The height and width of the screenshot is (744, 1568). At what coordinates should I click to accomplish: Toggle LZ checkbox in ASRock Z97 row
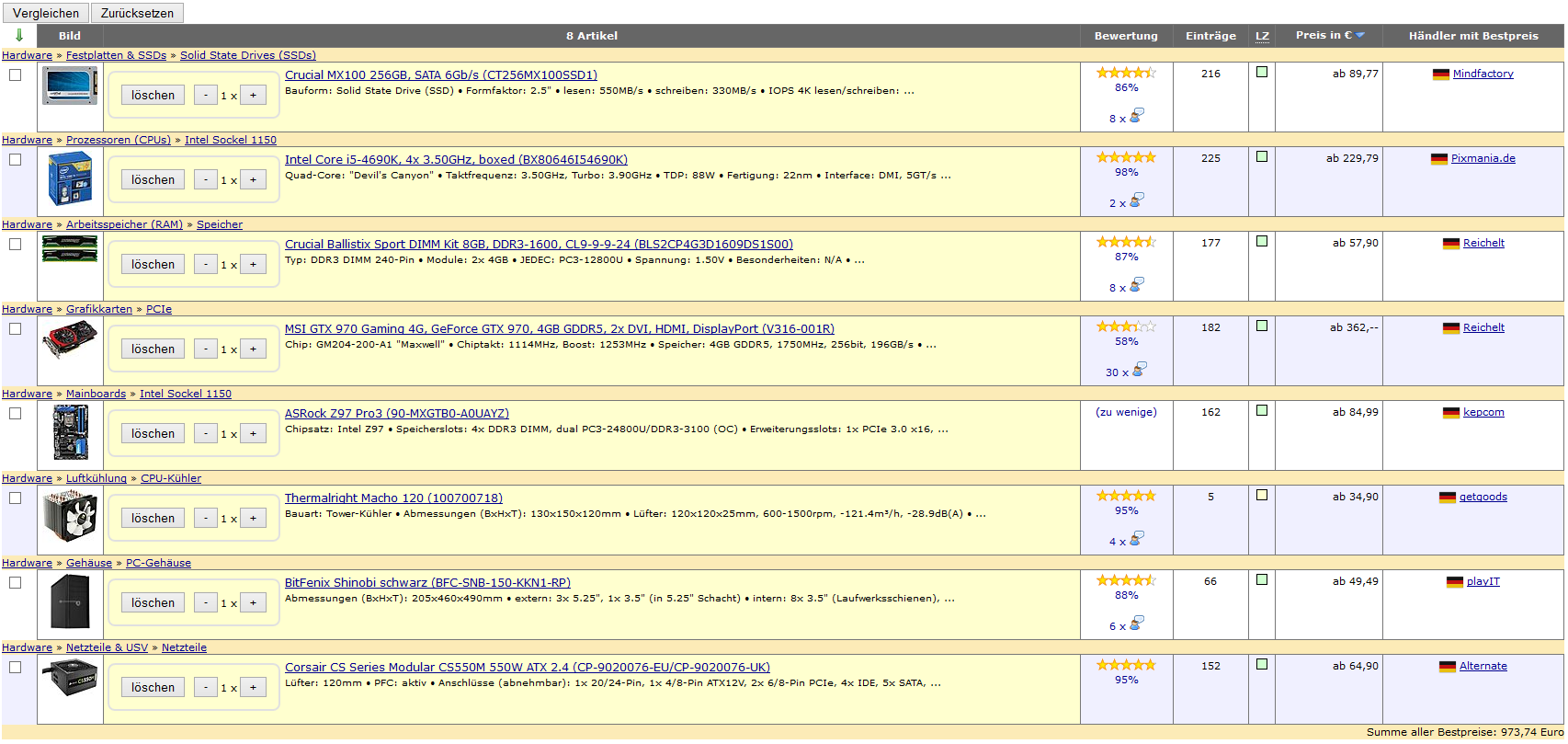1262,410
